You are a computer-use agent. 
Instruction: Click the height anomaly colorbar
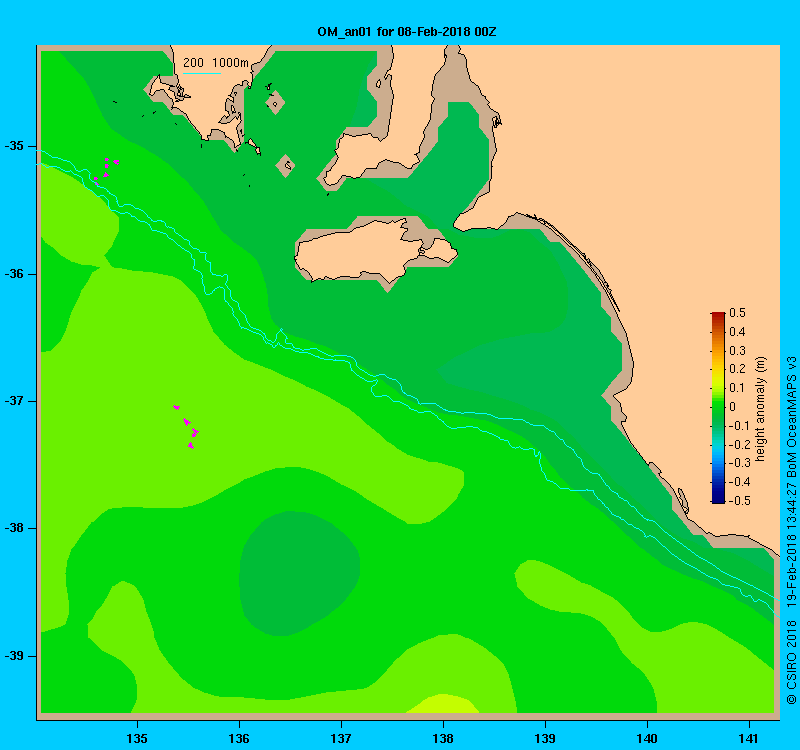[x=718, y=408]
